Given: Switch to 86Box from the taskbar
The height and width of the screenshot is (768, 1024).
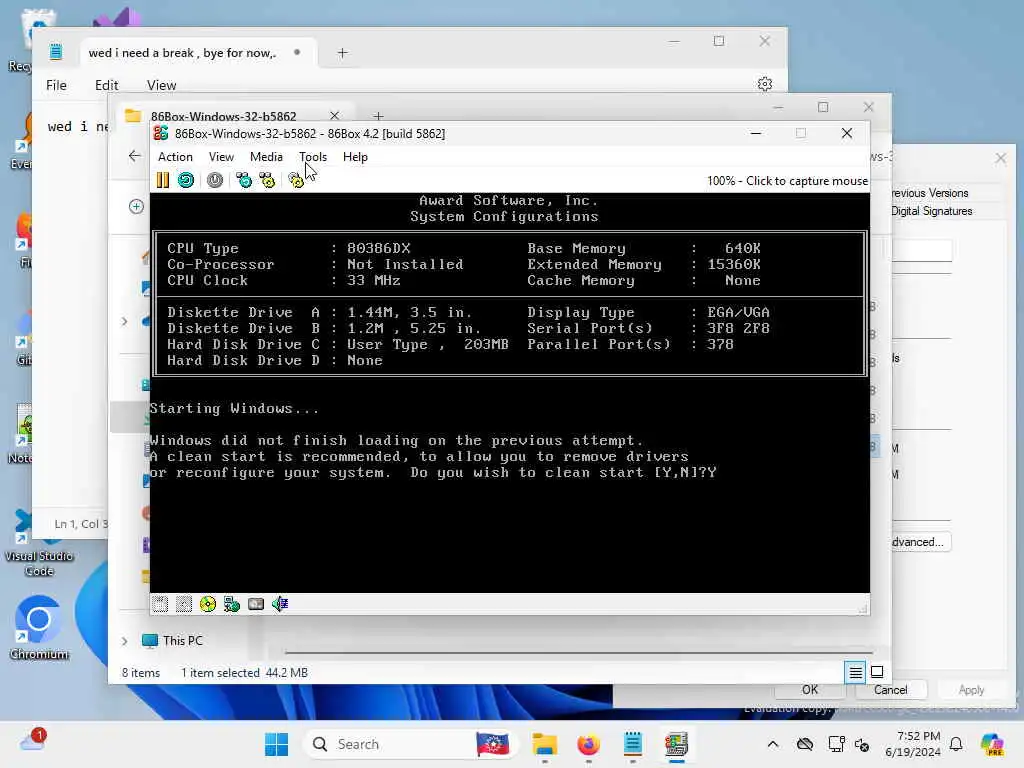Looking at the screenshot, I should (677, 744).
